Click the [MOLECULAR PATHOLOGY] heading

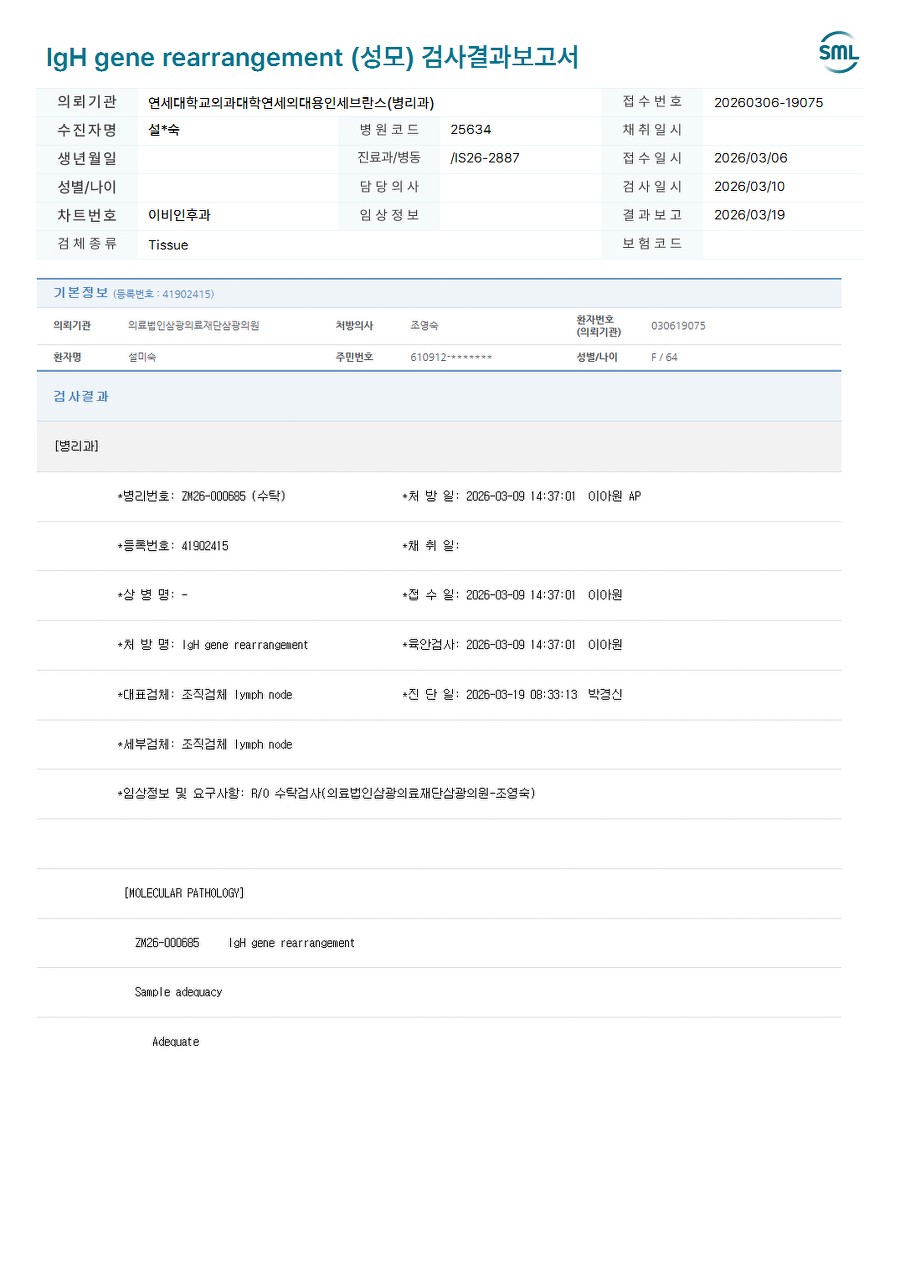pos(184,893)
